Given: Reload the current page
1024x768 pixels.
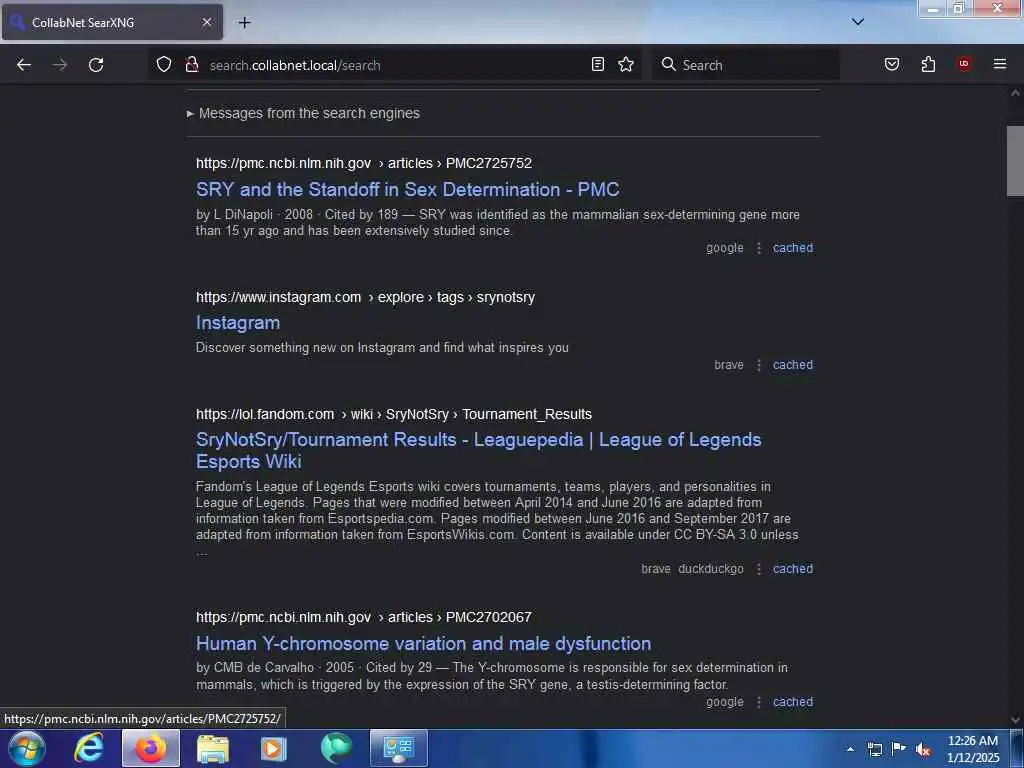Looking at the screenshot, I should pyautogui.click(x=96, y=65).
